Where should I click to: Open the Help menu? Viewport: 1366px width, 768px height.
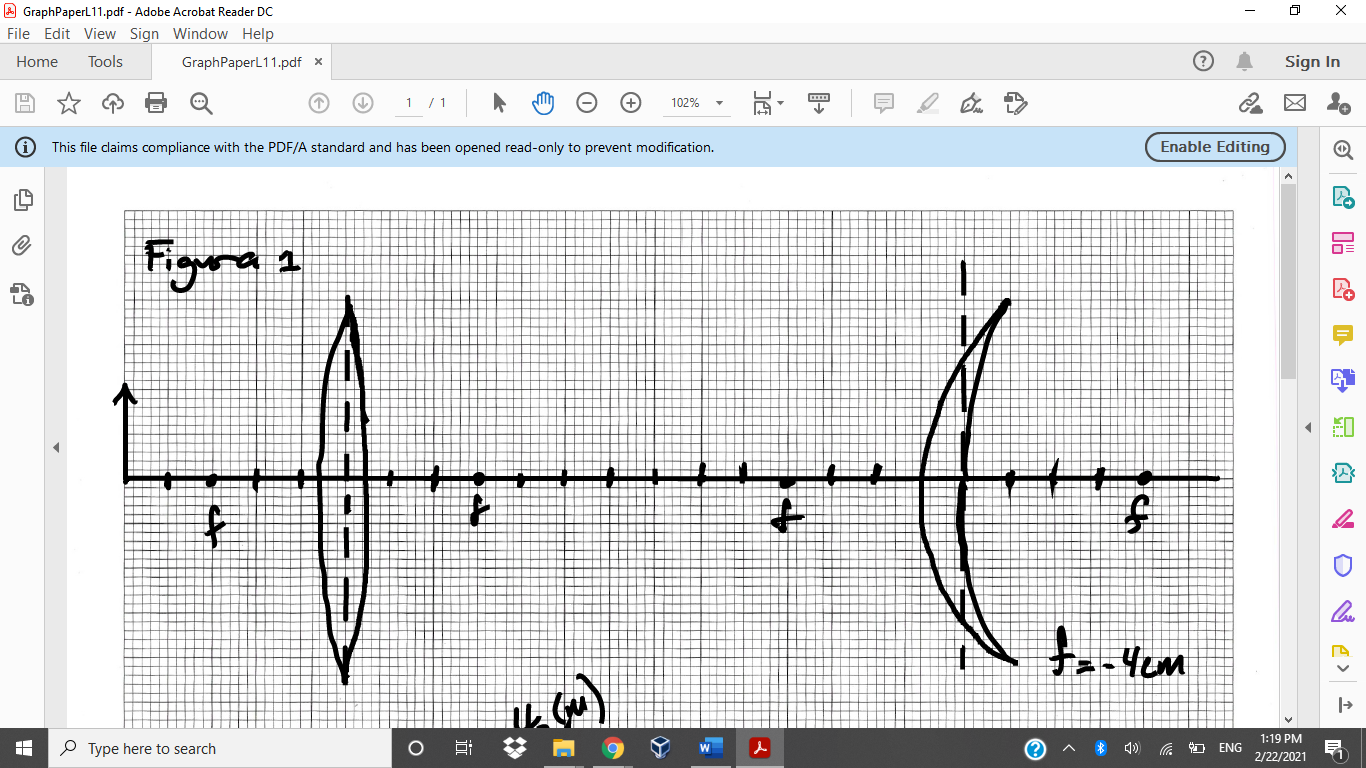[x=257, y=33]
